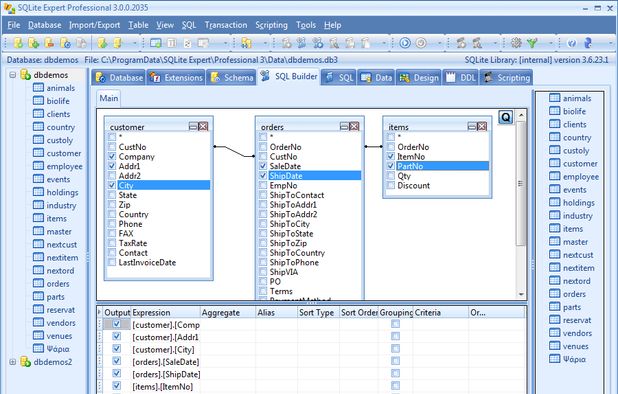Open dropdown arrow after the import/export icon
Viewport: 618px width, 394px height.
pyautogui.click(x=265, y=43)
